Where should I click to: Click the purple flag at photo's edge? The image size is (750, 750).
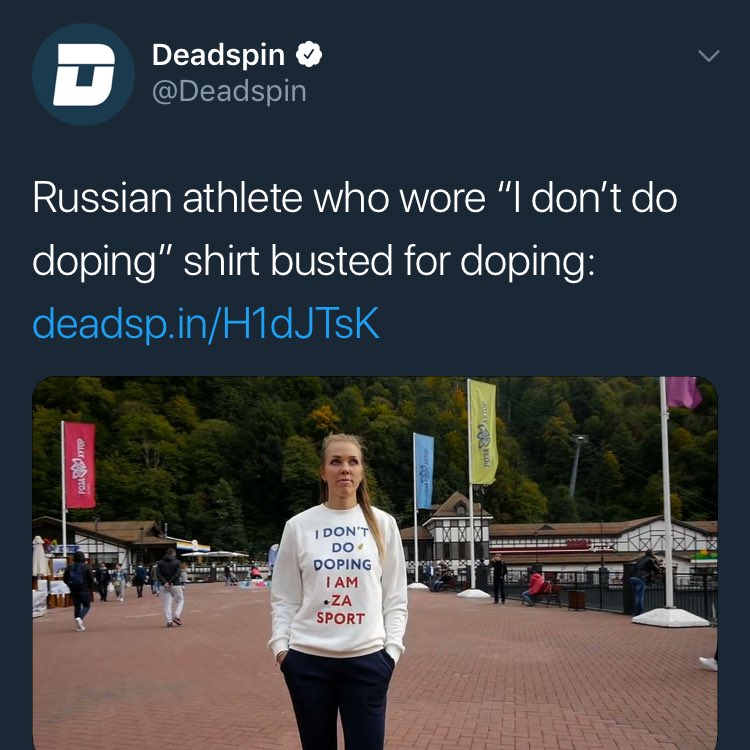pos(683,392)
